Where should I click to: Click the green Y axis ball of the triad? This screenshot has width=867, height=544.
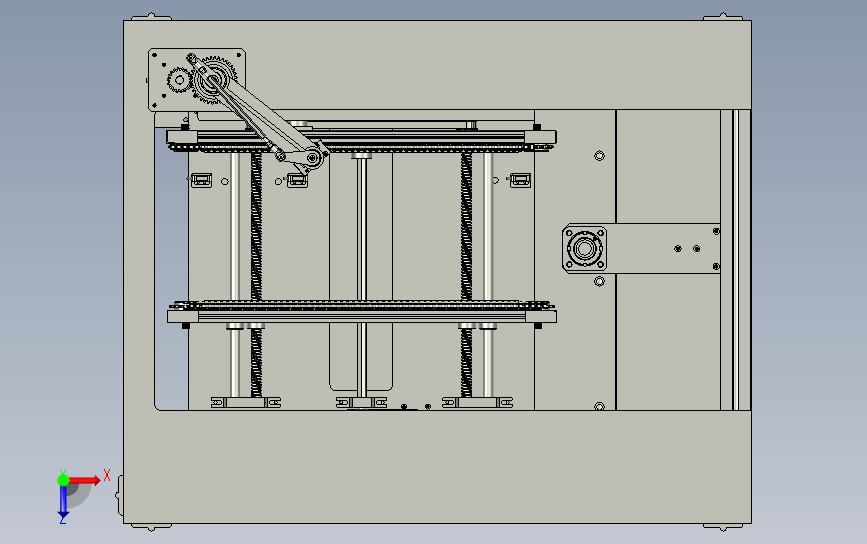tap(63, 480)
